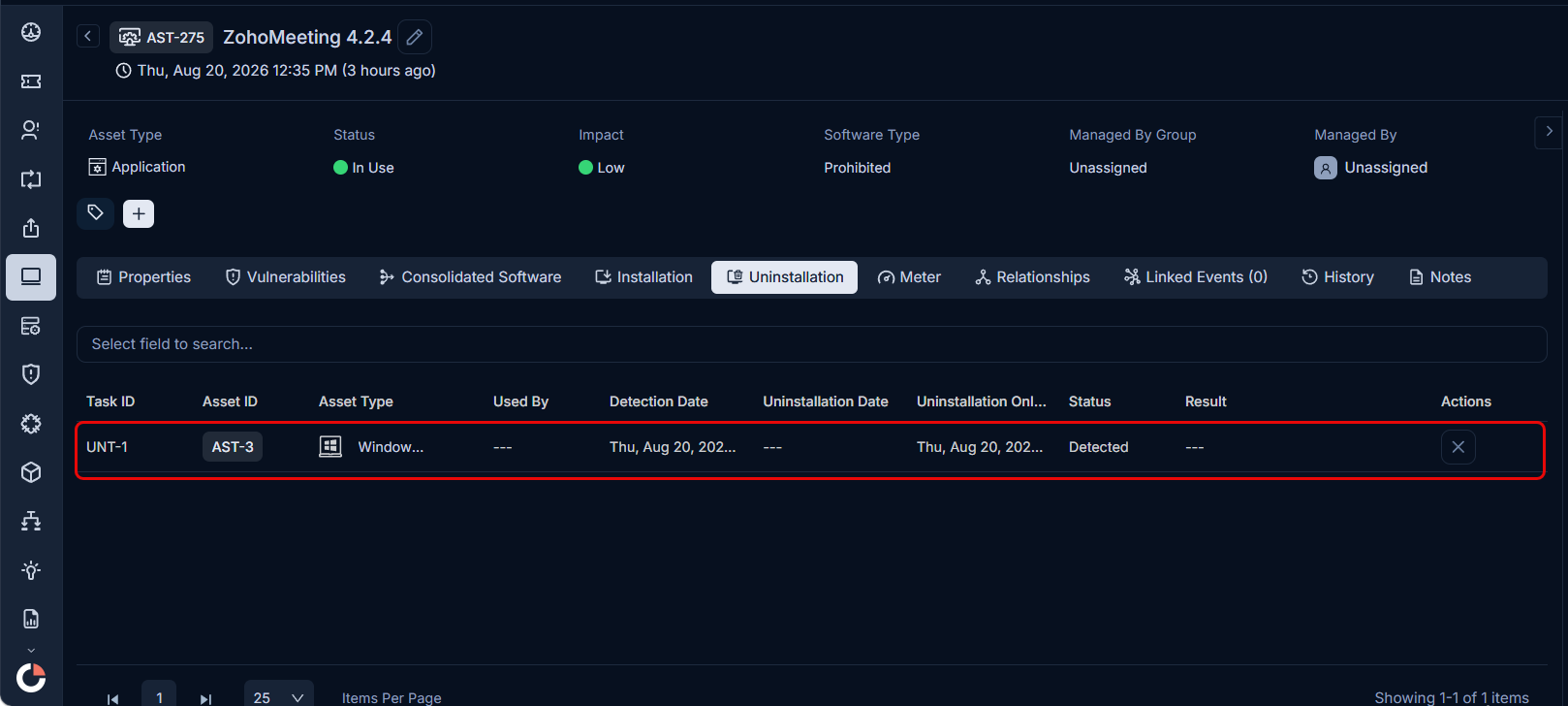Open the lightbulb knowledge icon in the sidebar
This screenshot has width=1568, height=706.
tap(31, 570)
